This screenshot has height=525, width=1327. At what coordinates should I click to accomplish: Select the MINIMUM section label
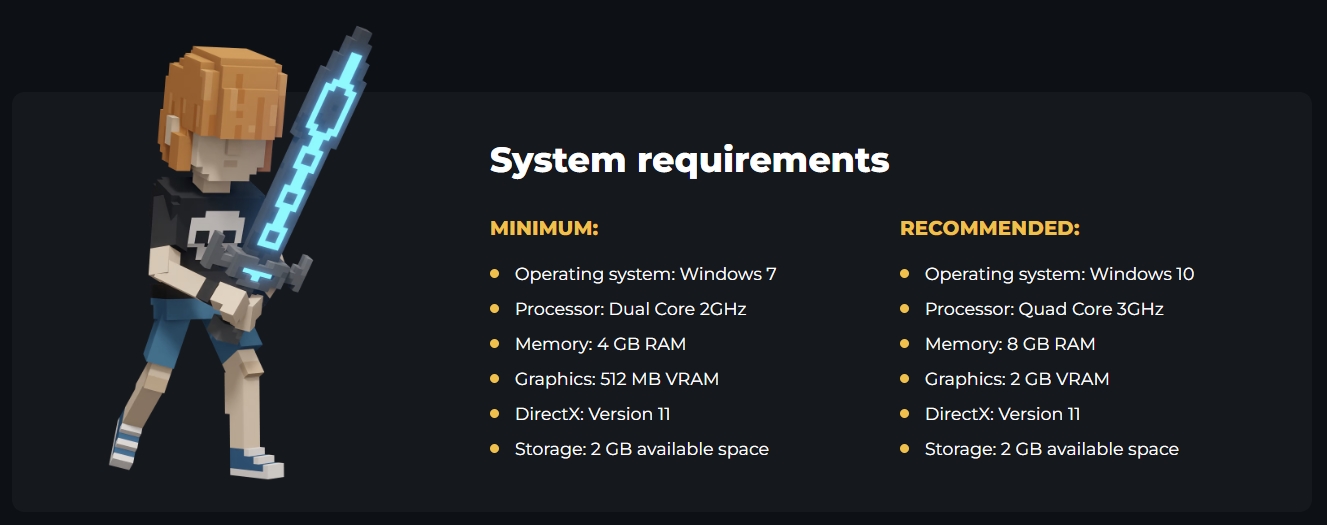pyautogui.click(x=543, y=228)
